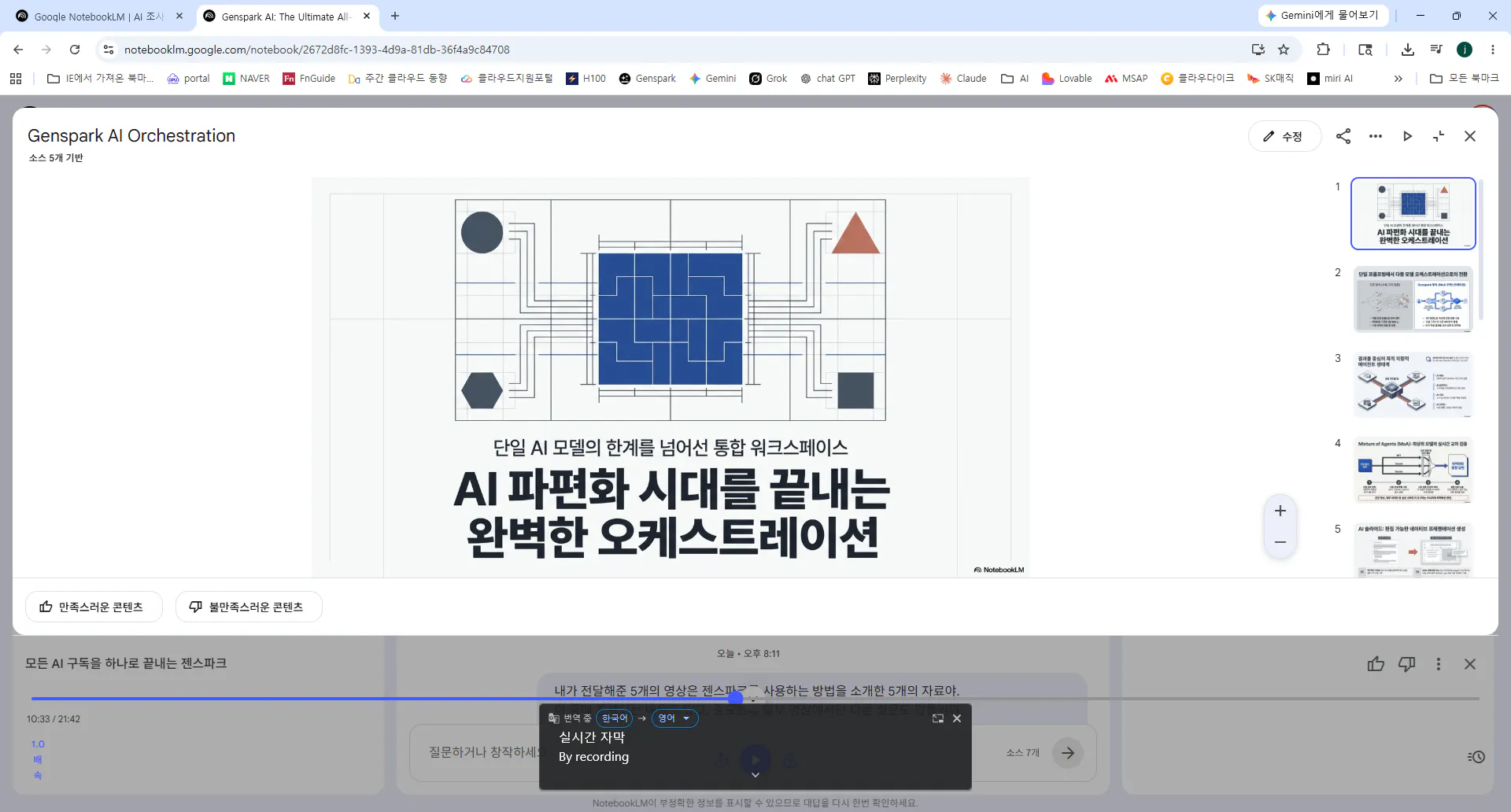Go back to previous page

18,50
